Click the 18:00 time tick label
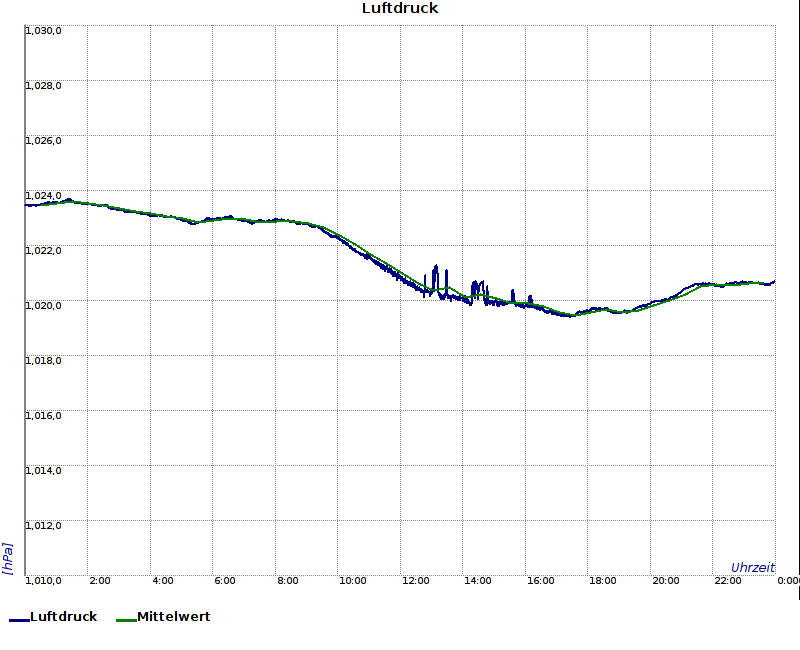This screenshot has width=800, height=650. click(x=603, y=581)
